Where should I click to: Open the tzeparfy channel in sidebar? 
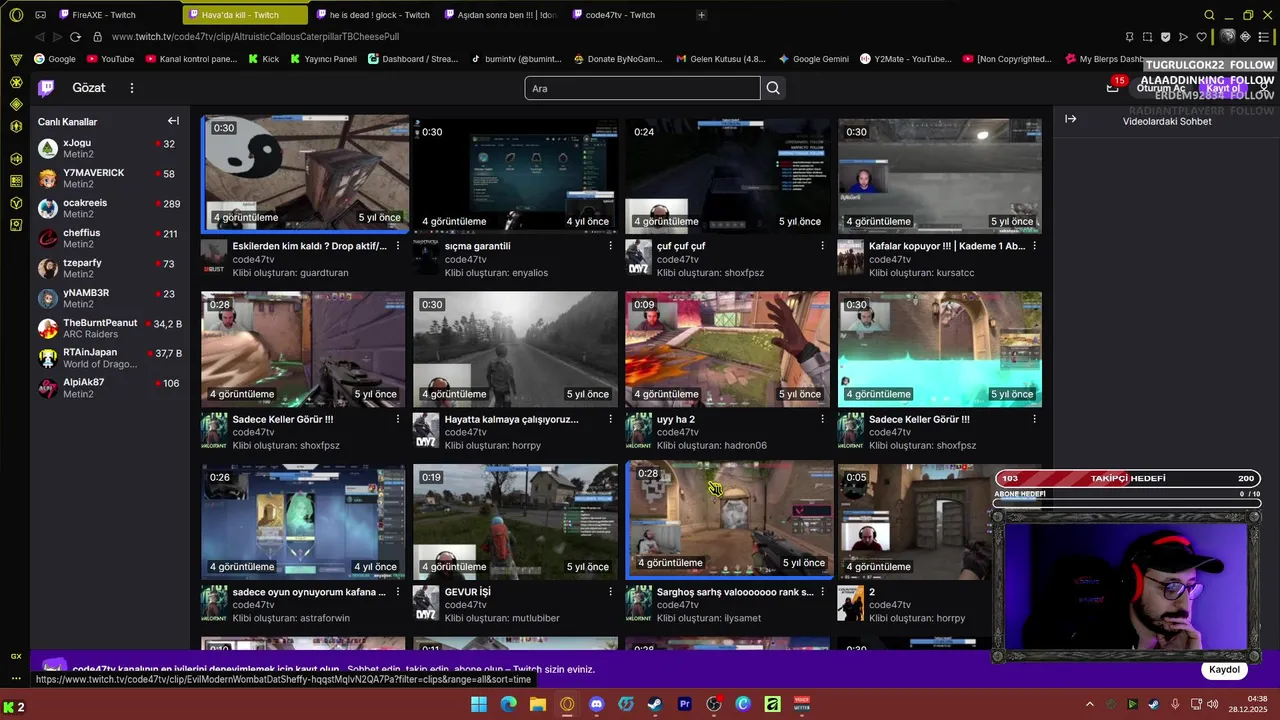pos(110,268)
